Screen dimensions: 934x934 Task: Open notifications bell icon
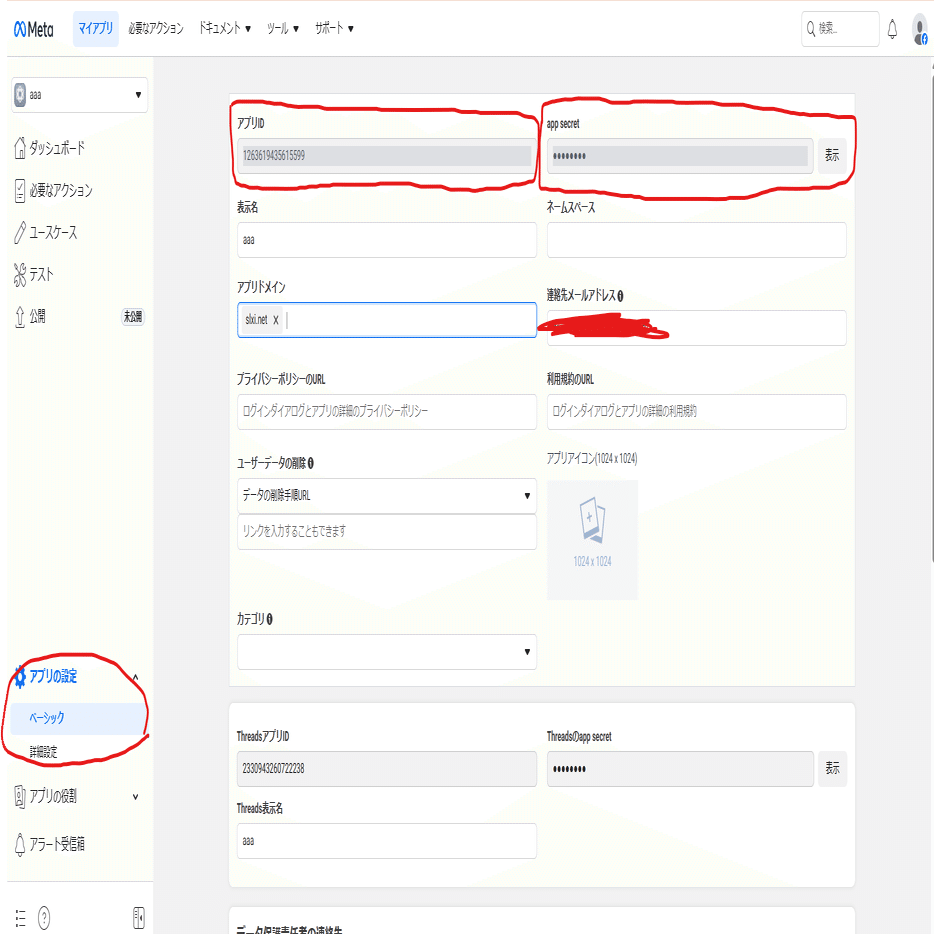892,29
